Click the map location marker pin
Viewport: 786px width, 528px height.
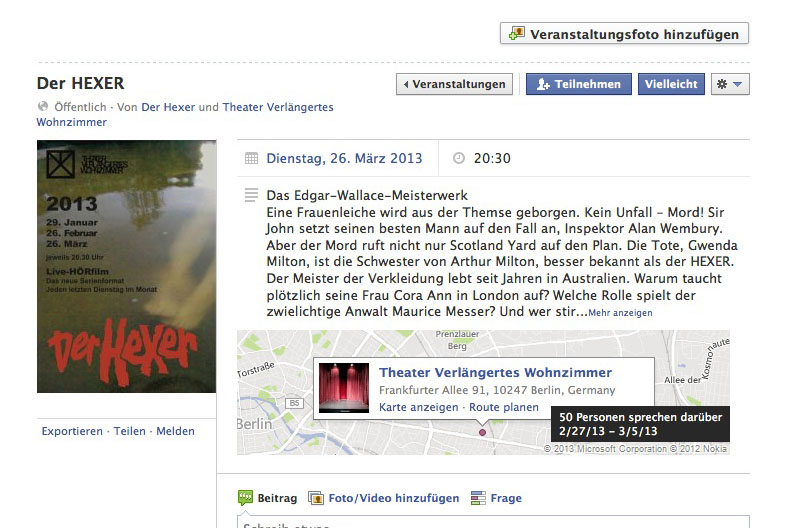coord(482,432)
